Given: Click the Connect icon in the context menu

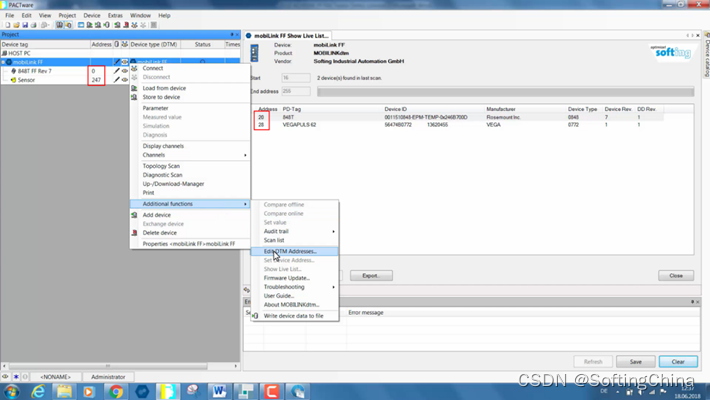Looking at the screenshot, I should [135, 68].
